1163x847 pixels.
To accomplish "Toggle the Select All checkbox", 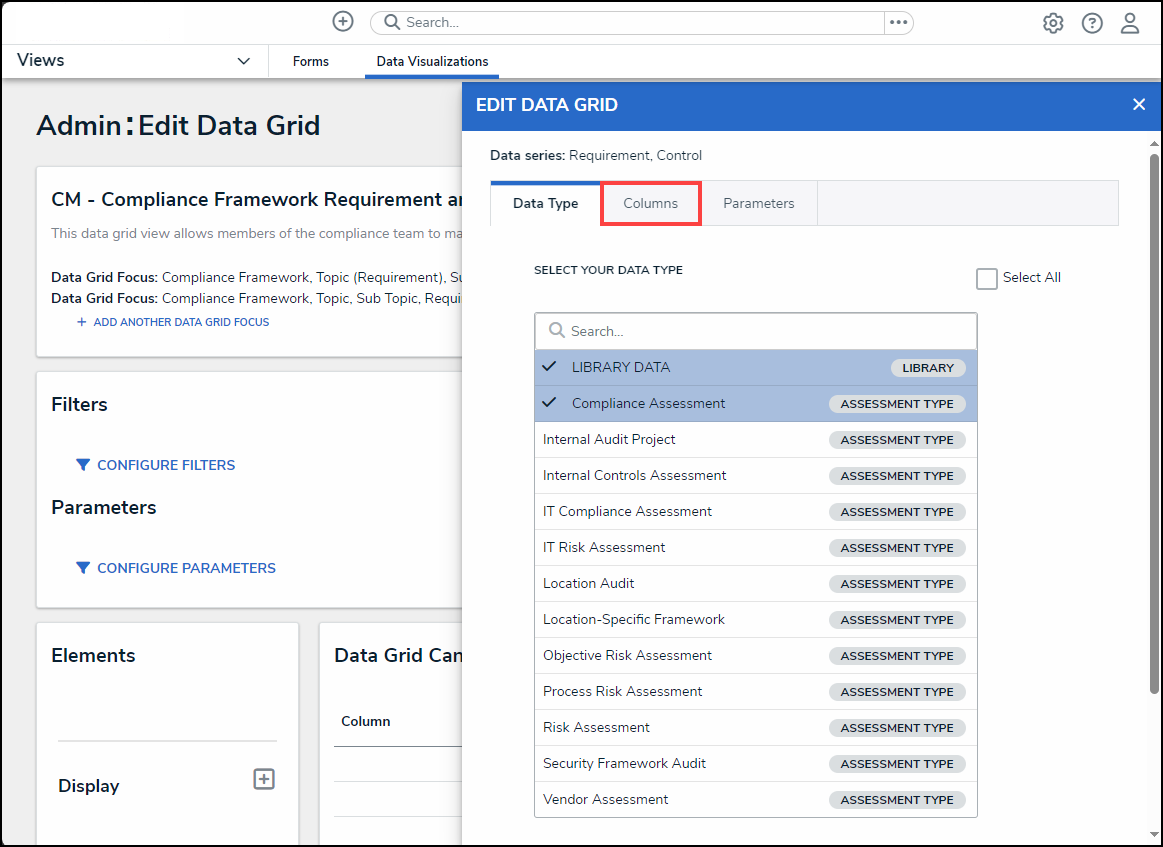I will (x=987, y=279).
